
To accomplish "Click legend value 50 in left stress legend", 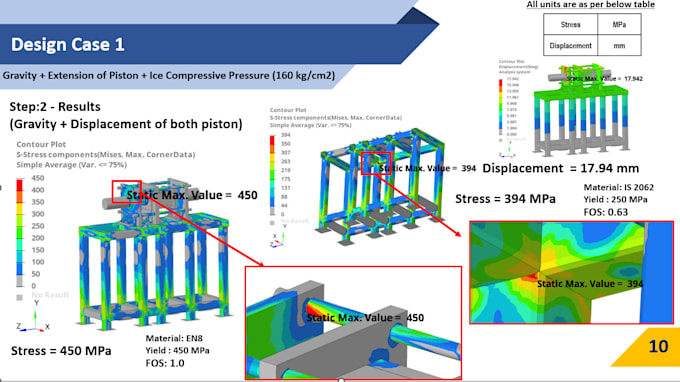I will pyautogui.click(x=36, y=274).
